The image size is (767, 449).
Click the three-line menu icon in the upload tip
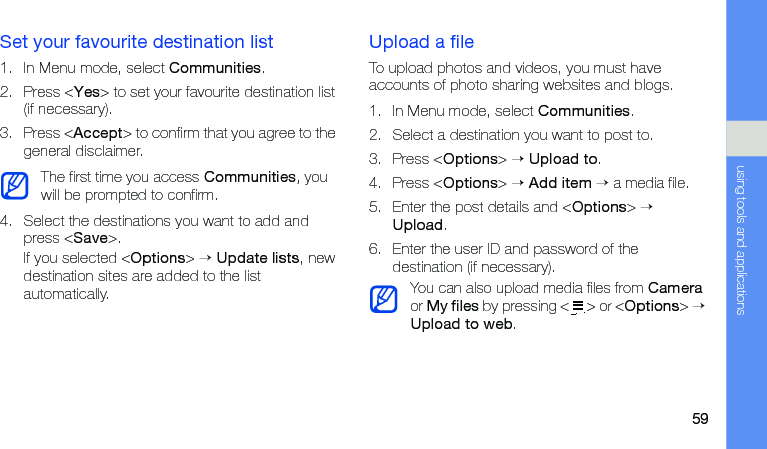click(577, 307)
